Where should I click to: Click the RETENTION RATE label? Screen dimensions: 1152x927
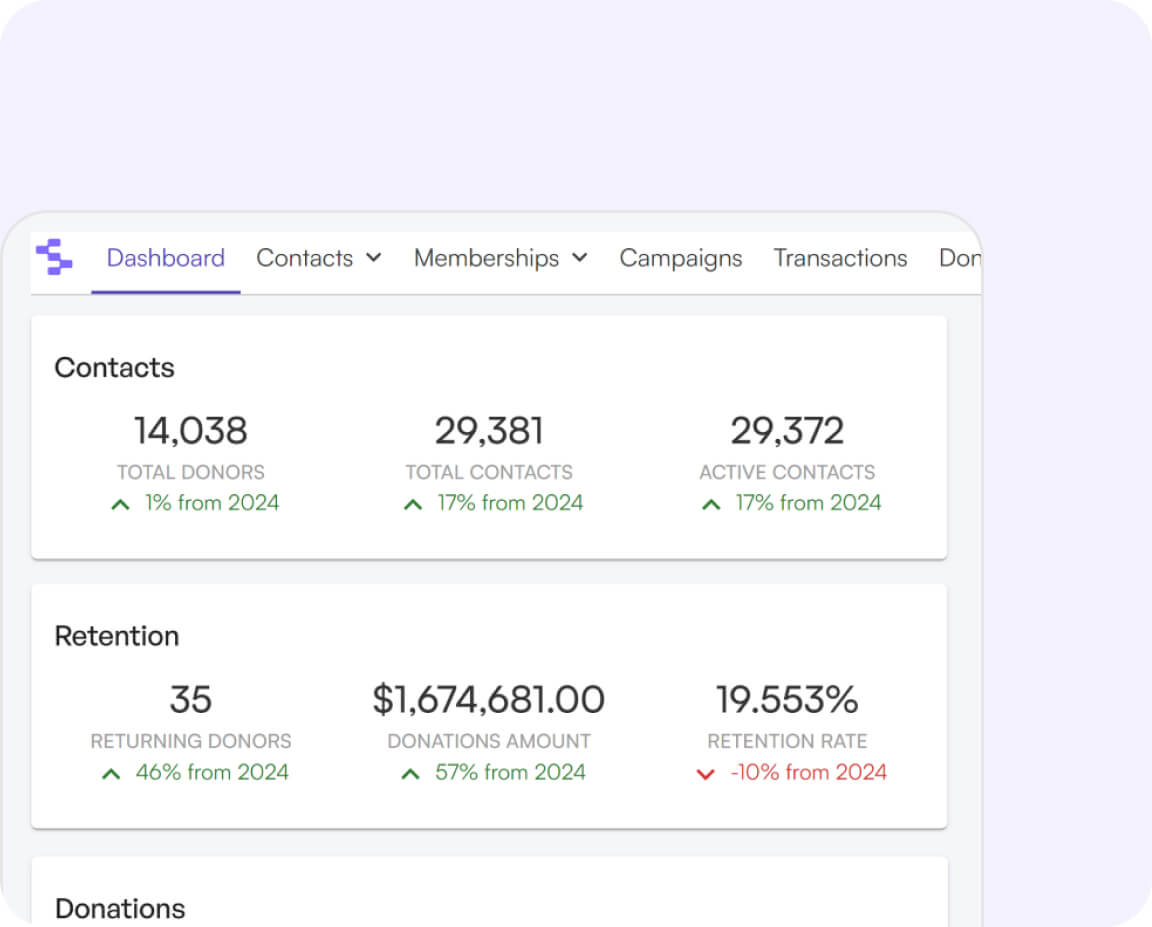click(787, 741)
